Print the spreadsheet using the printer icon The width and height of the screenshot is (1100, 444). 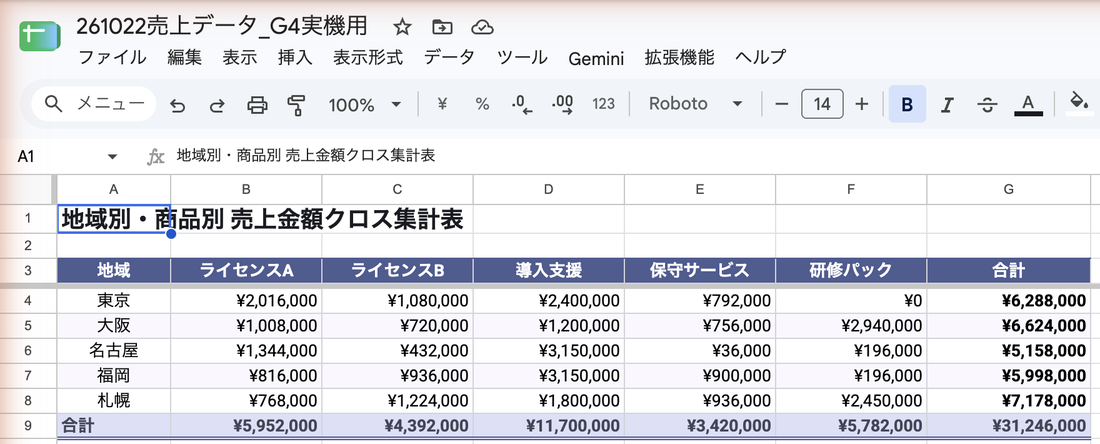257,105
